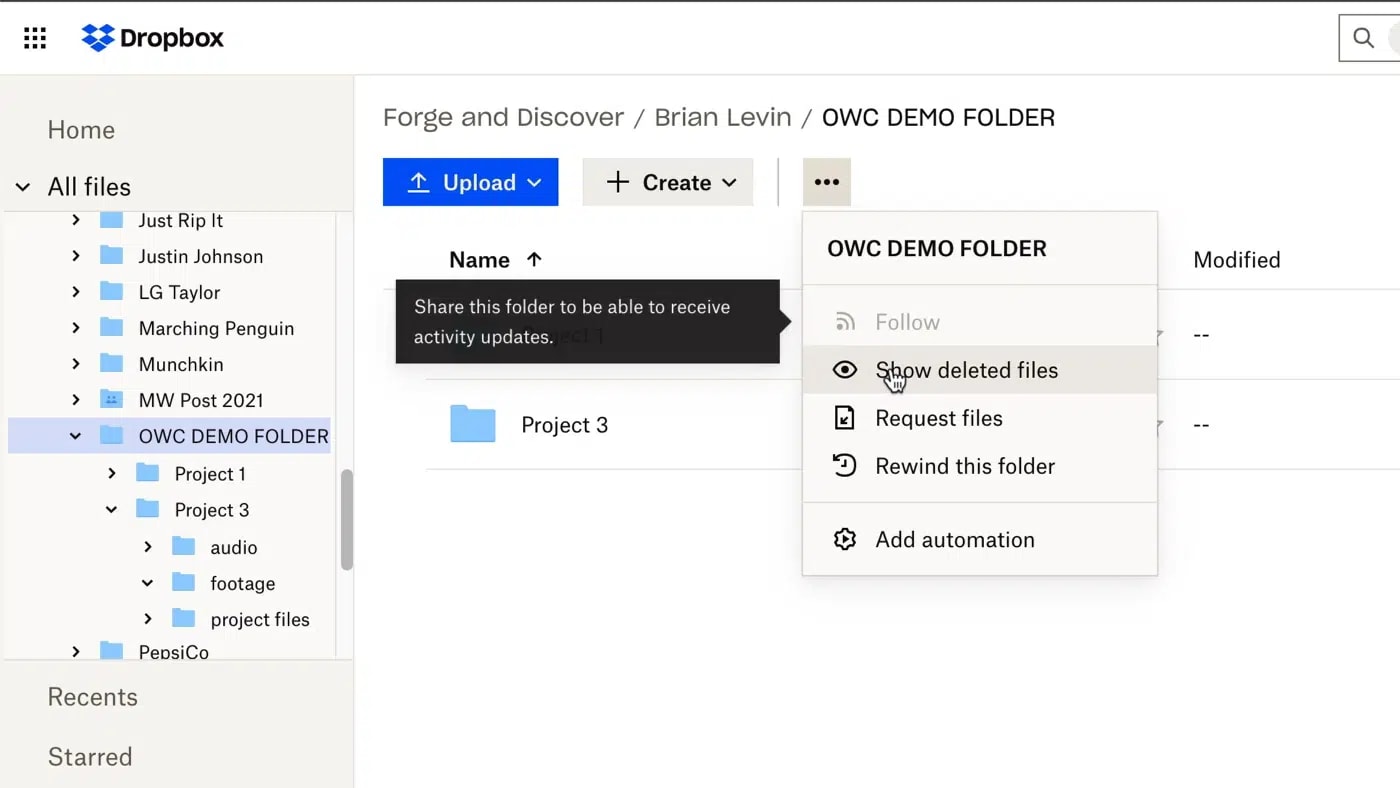1400x788 pixels.
Task: Click the Rewind this folder clock icon
Action: pyautogui.click(x=845, y=466)
